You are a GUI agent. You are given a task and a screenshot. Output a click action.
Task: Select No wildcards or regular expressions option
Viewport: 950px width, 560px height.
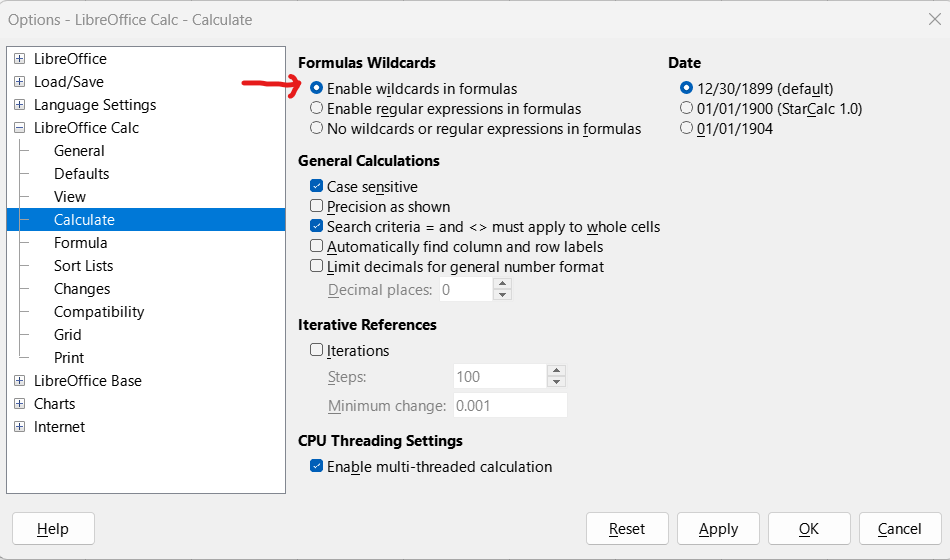(x=316, y=128)
